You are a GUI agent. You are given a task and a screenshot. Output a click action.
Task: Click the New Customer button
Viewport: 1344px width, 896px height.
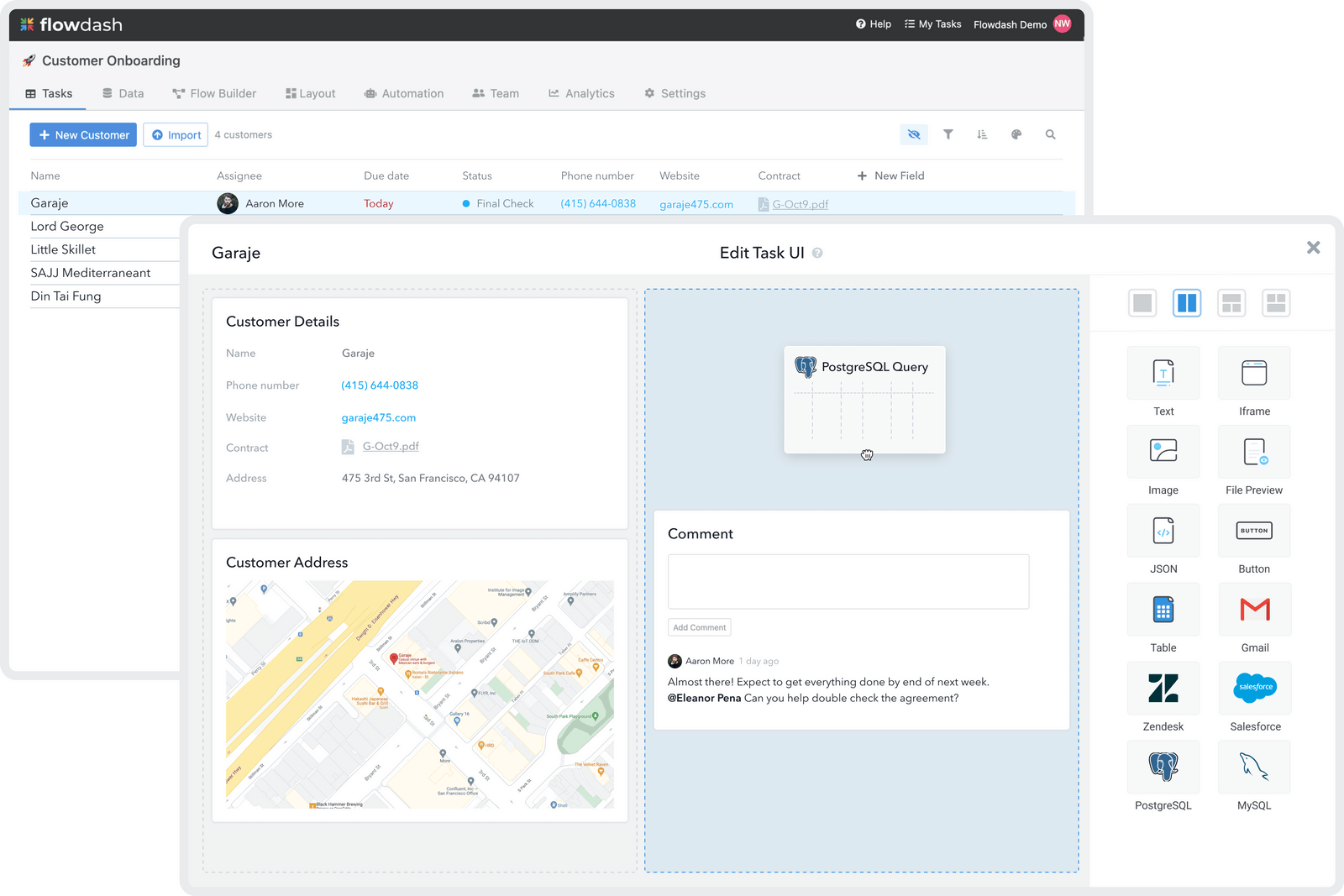point(82,134)
